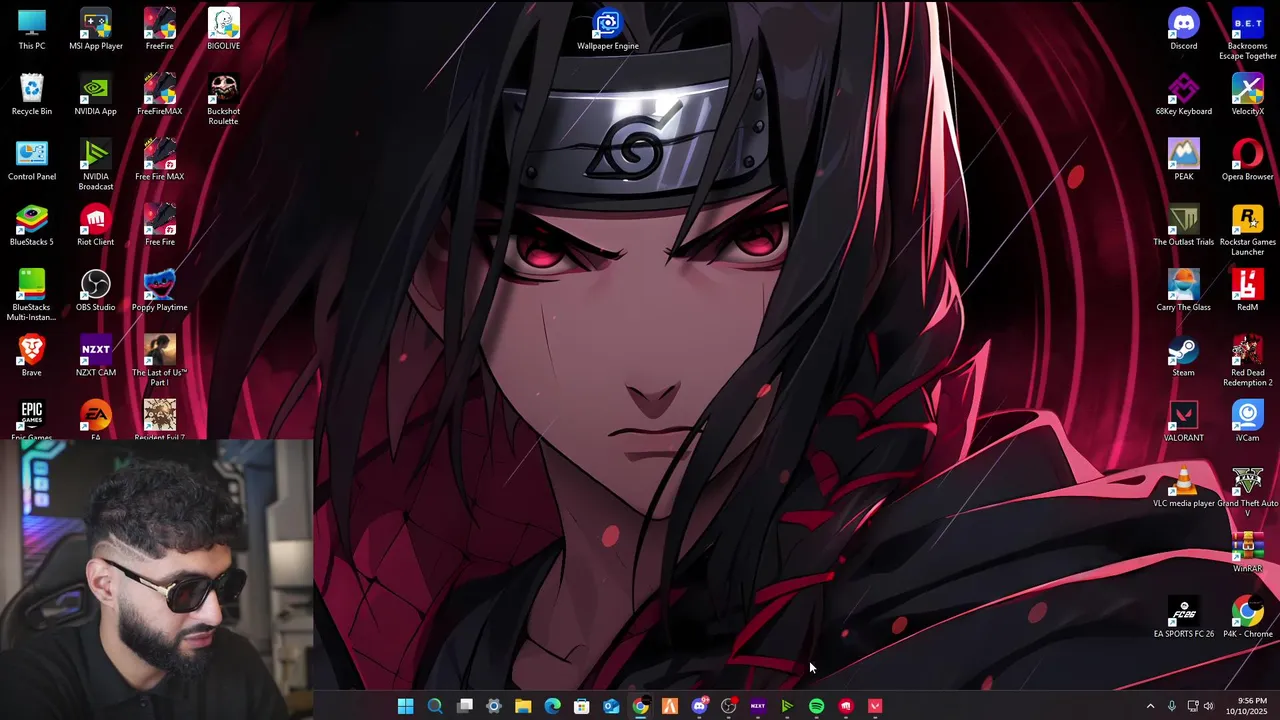Launch EA SPORTS FC 26 icon
This screenshot has height=720, width=1280.
pyautogui.click(x=1184, y=617)
